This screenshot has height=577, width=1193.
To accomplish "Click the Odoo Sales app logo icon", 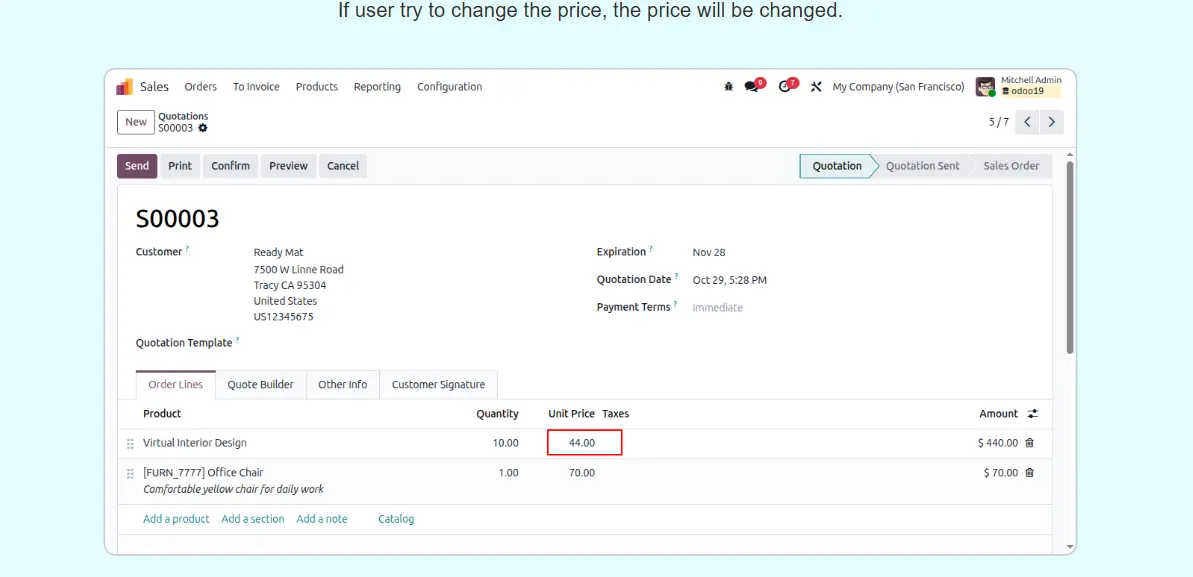I will click(x=125, y=87).
